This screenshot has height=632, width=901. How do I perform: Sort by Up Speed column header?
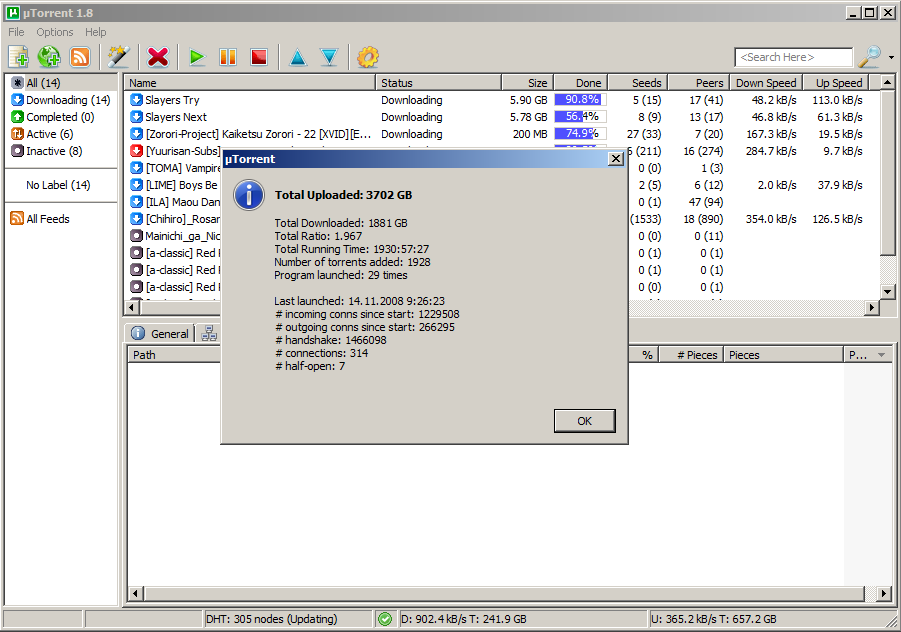pyautogui.click(x=835, y=83)
